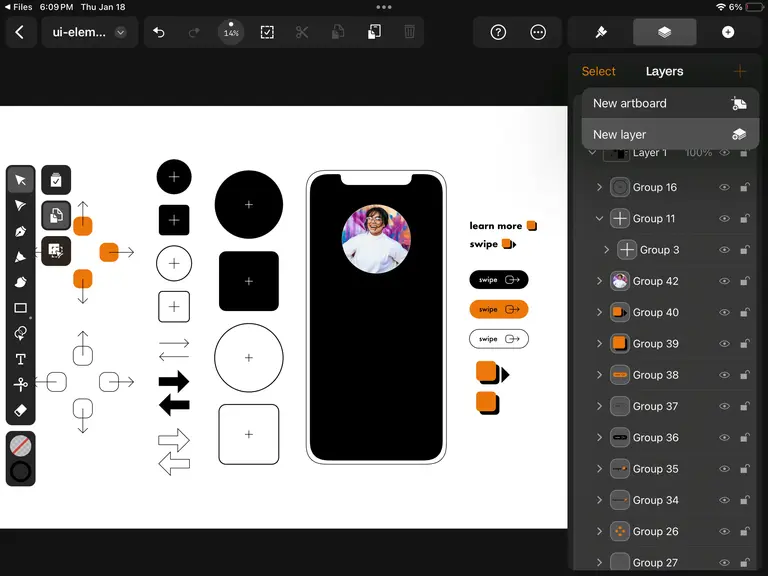Select the Pen tool
The image size is (768, 576).
pos(21,231)
